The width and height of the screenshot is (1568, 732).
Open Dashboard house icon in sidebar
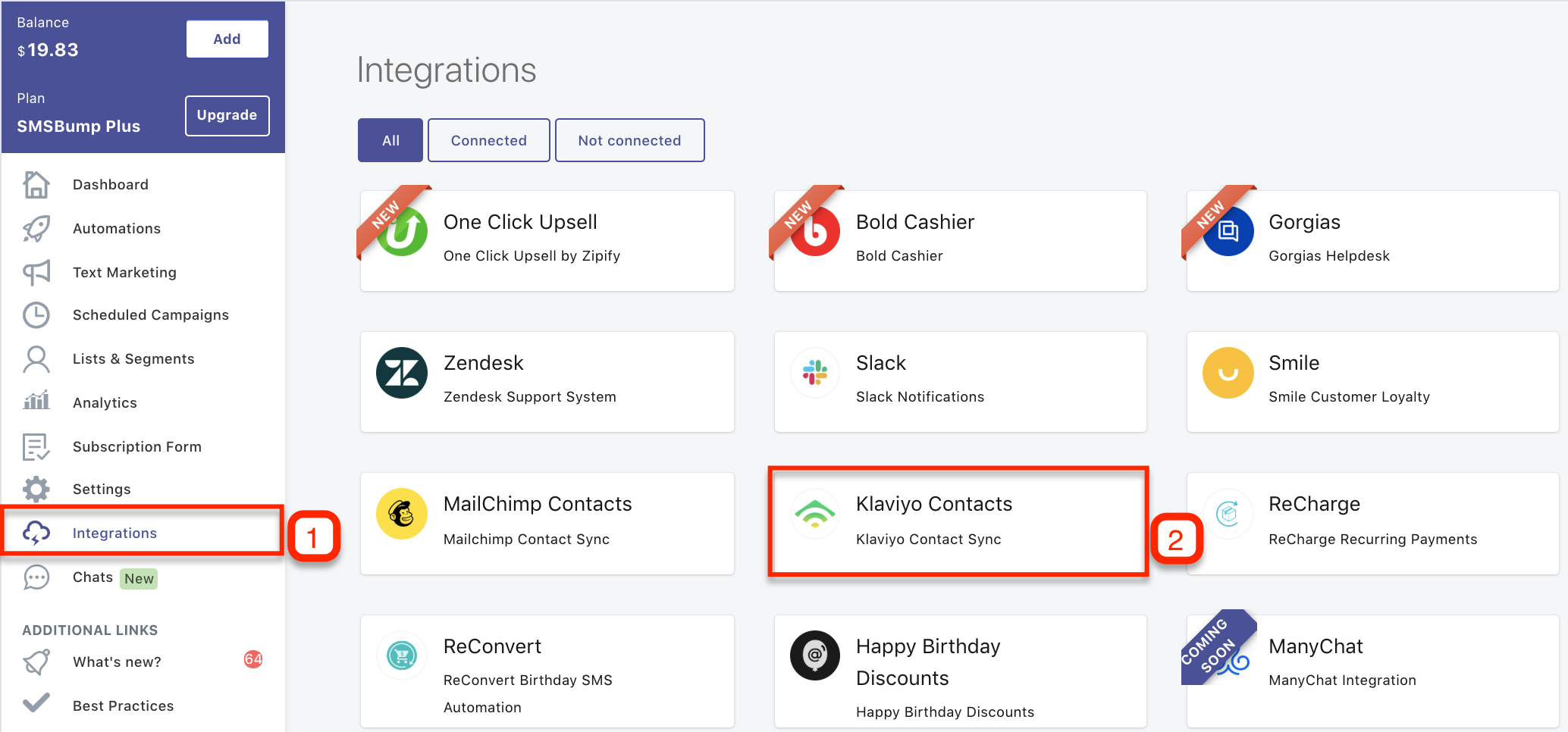[36, 184]
